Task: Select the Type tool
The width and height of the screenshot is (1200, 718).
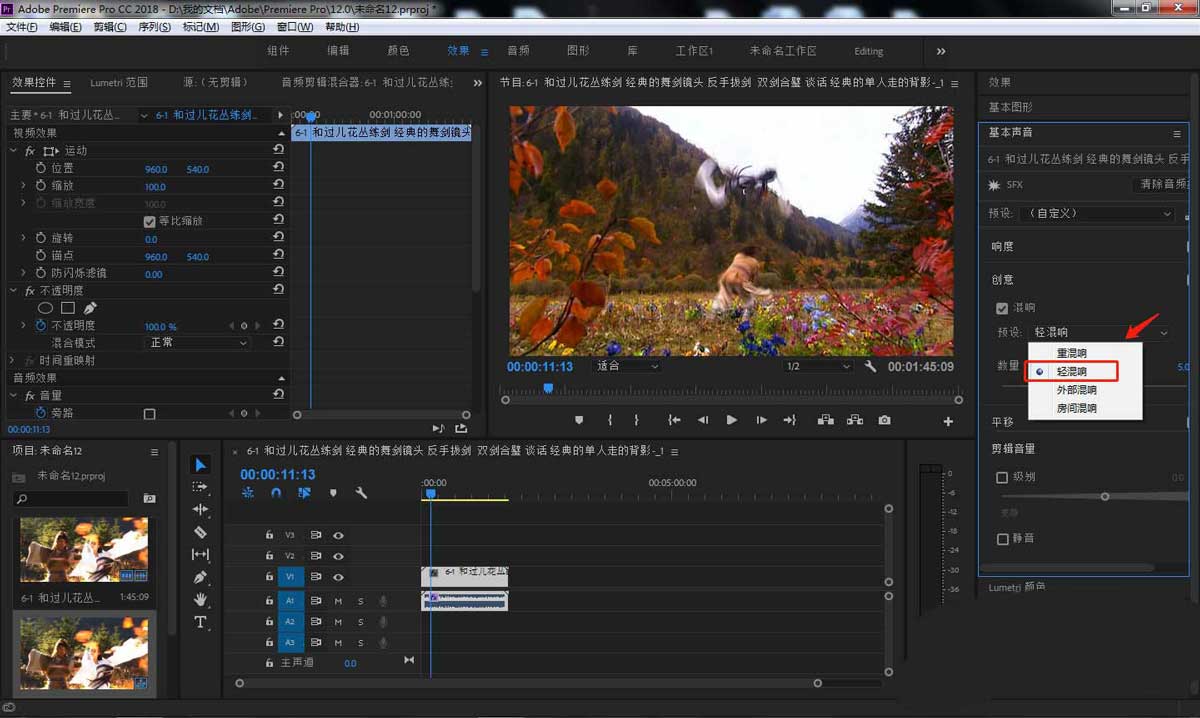Action: [x=200, y=622]
